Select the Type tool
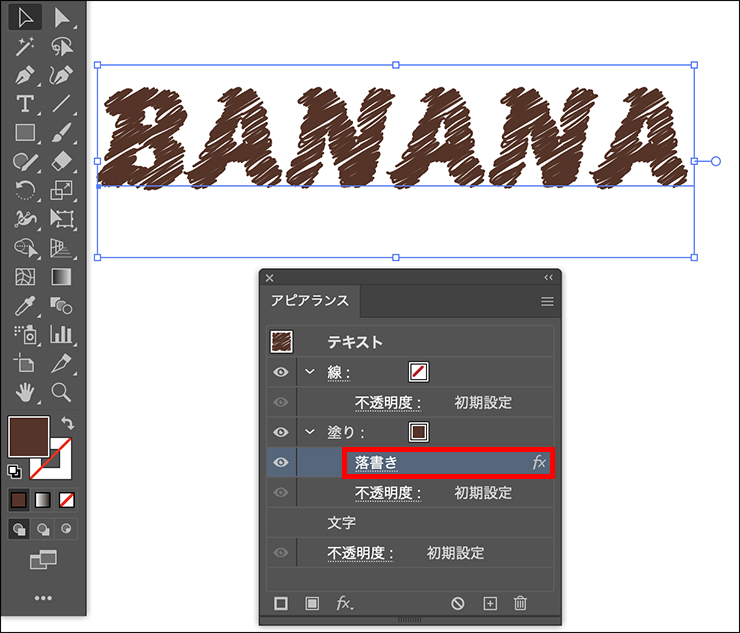This screenshot has height=633, width=740. (x=25, y=103)
